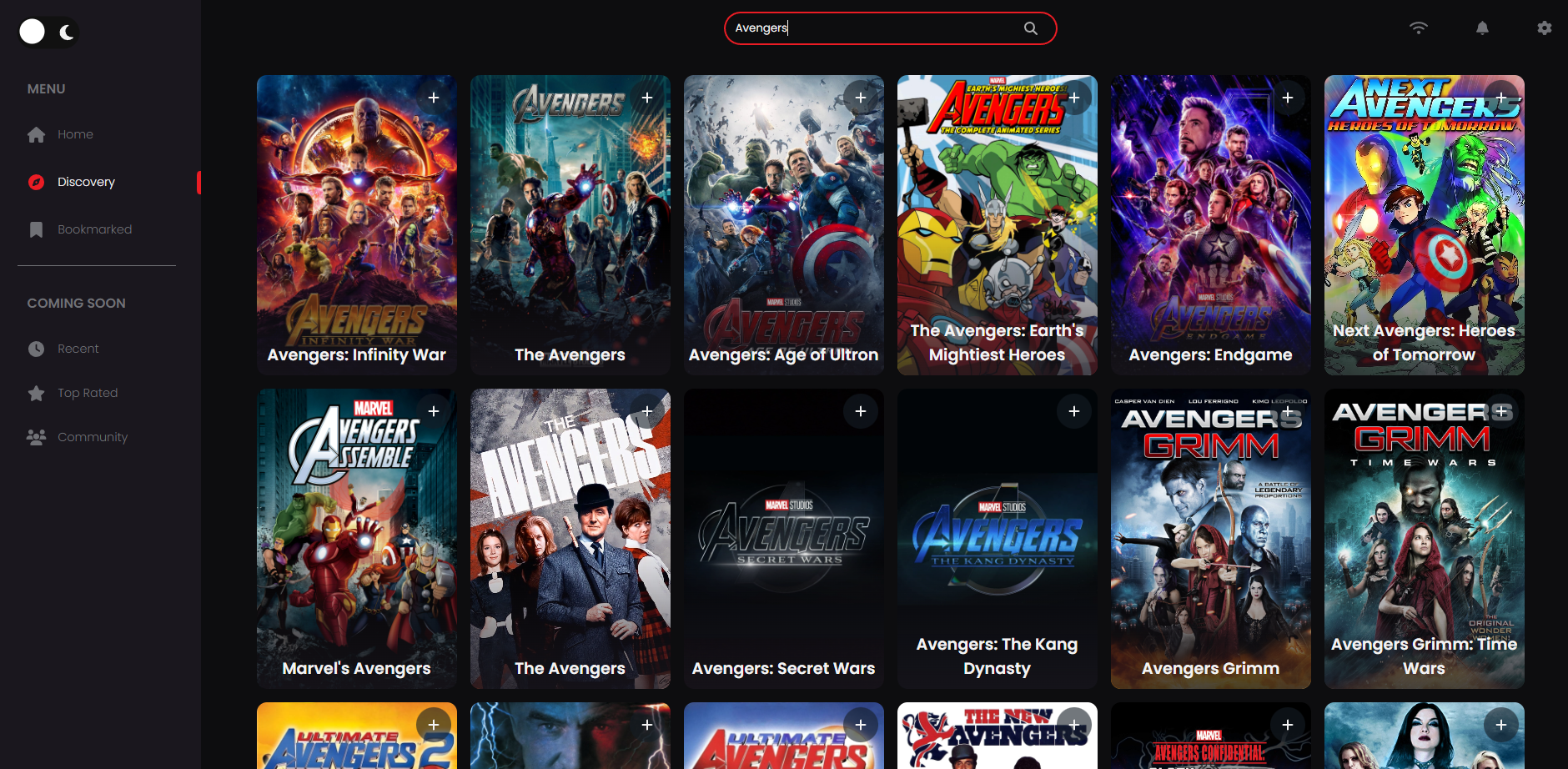Image resolution: width=1568 pixels, height=769 pixels.
Task: Go to Home in sidebar menu
Action: tap(75, 134)
